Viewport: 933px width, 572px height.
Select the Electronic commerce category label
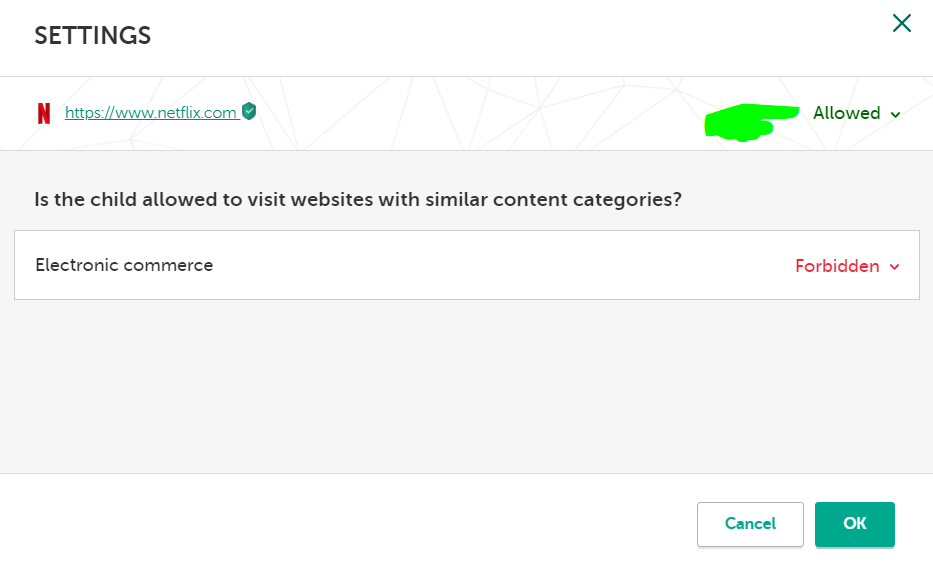click(124, 265)
